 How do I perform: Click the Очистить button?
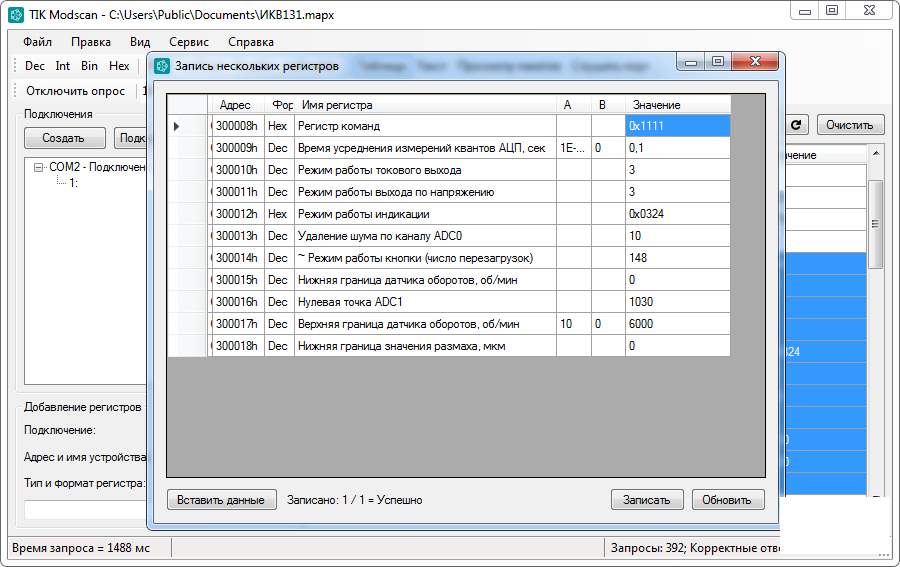coord(850,125)
